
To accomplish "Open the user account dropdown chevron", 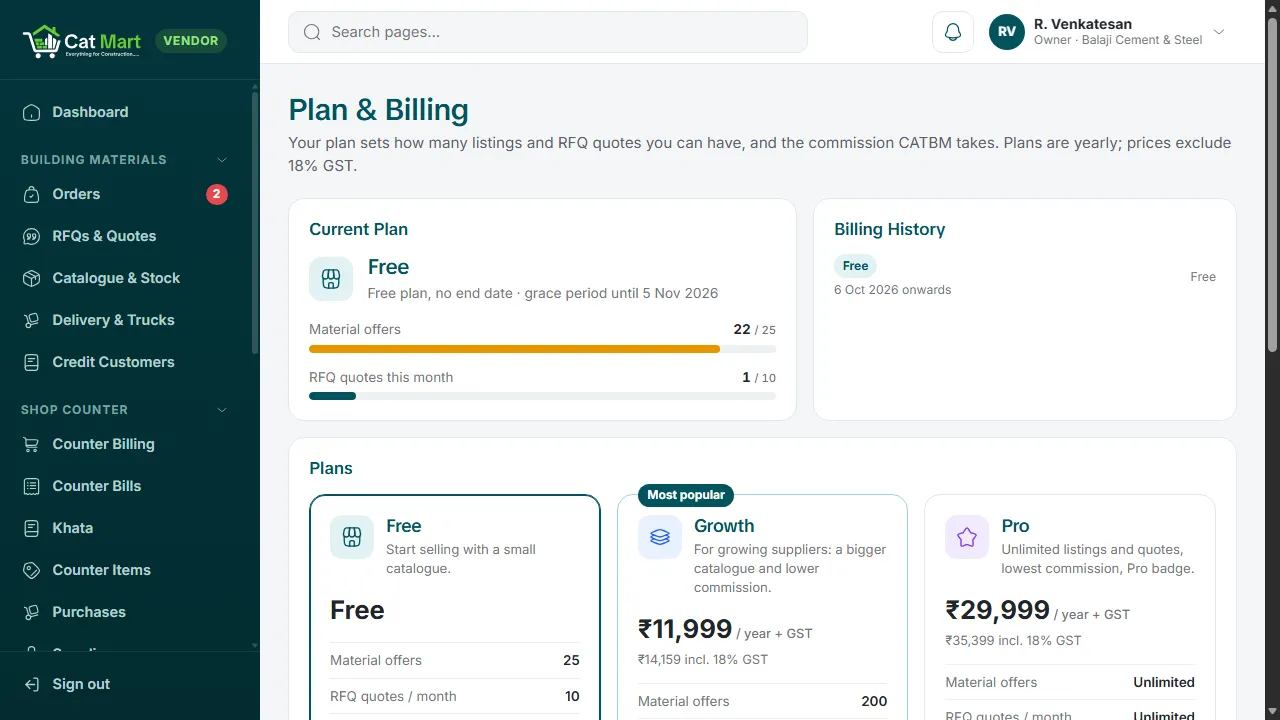I will (x=1219, y=32).
